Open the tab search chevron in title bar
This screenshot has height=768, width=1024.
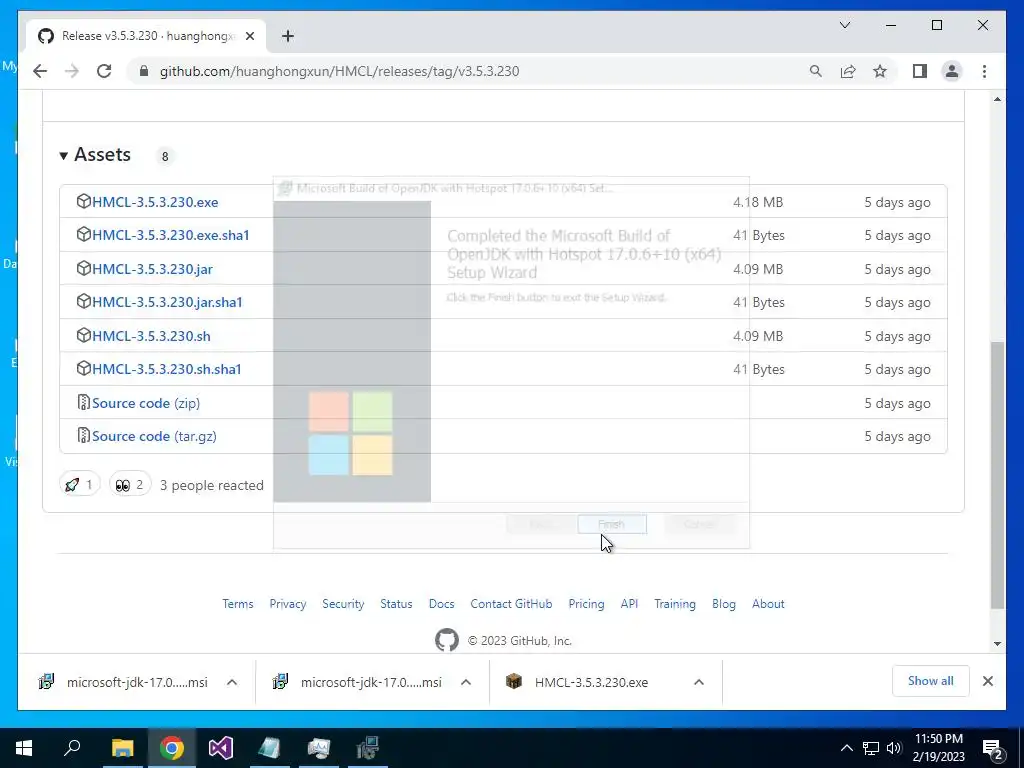[844, 25]
